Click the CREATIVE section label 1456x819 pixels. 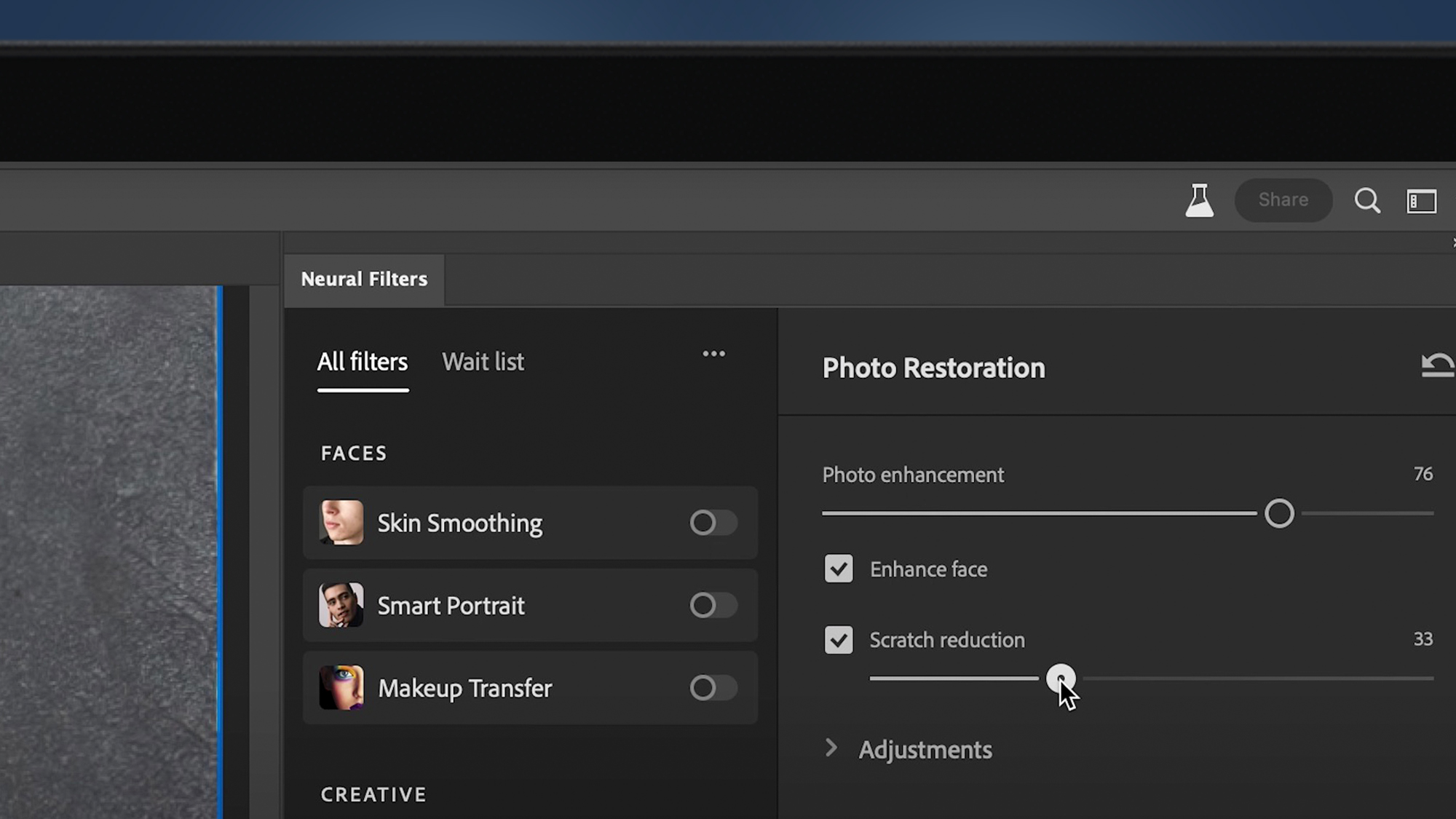pyautogui.click(x=373, y=794)
